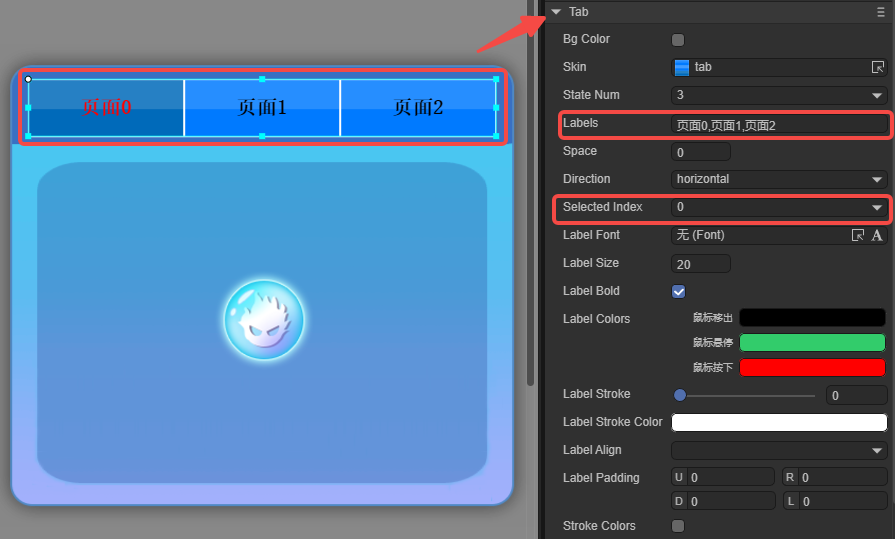Enable the Bg Color checkbox
The width and height of the screenshot is (895, 539).
(678, 40)
